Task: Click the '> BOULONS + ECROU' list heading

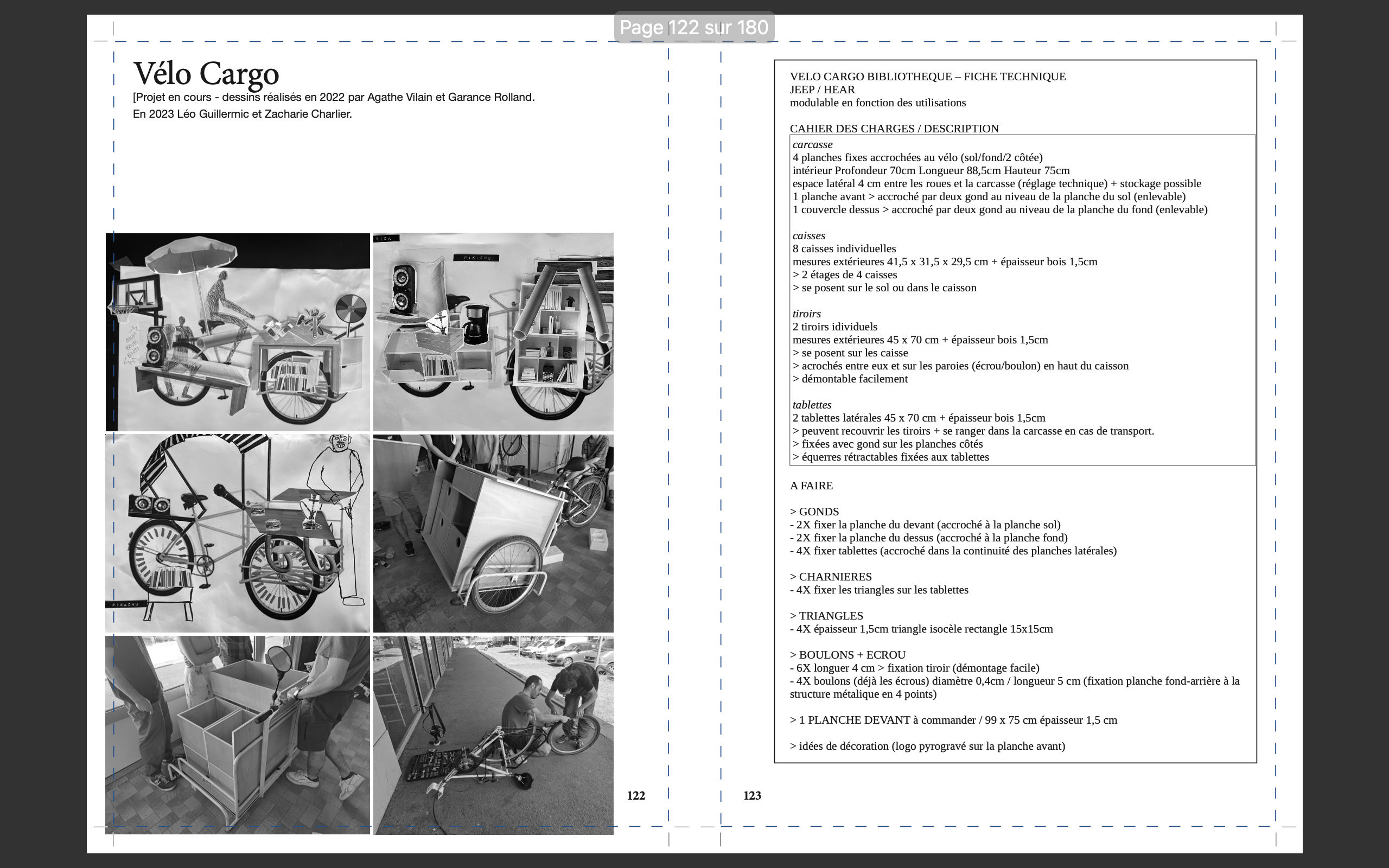Action: (x=847, y=654)
